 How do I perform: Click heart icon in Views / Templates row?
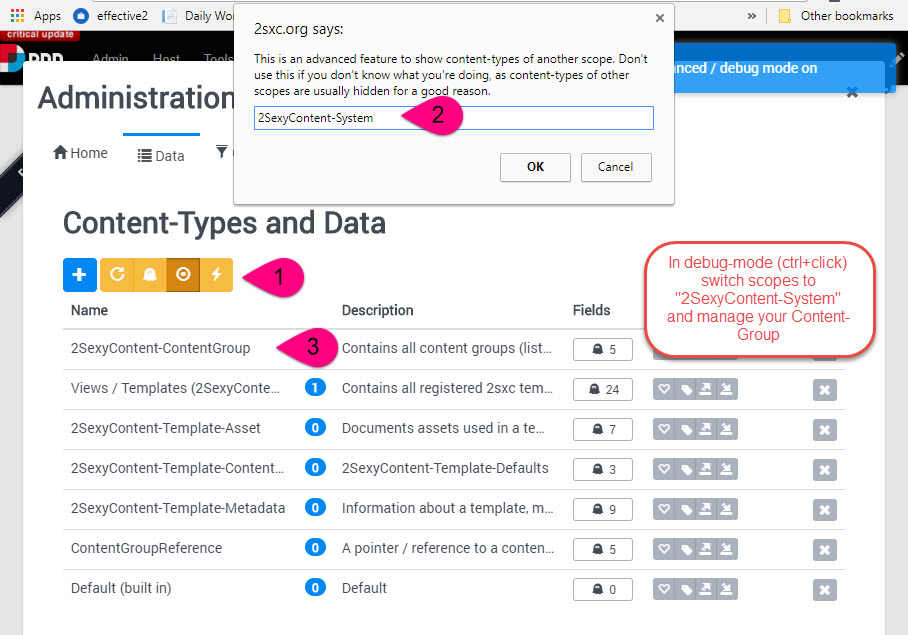664,390
